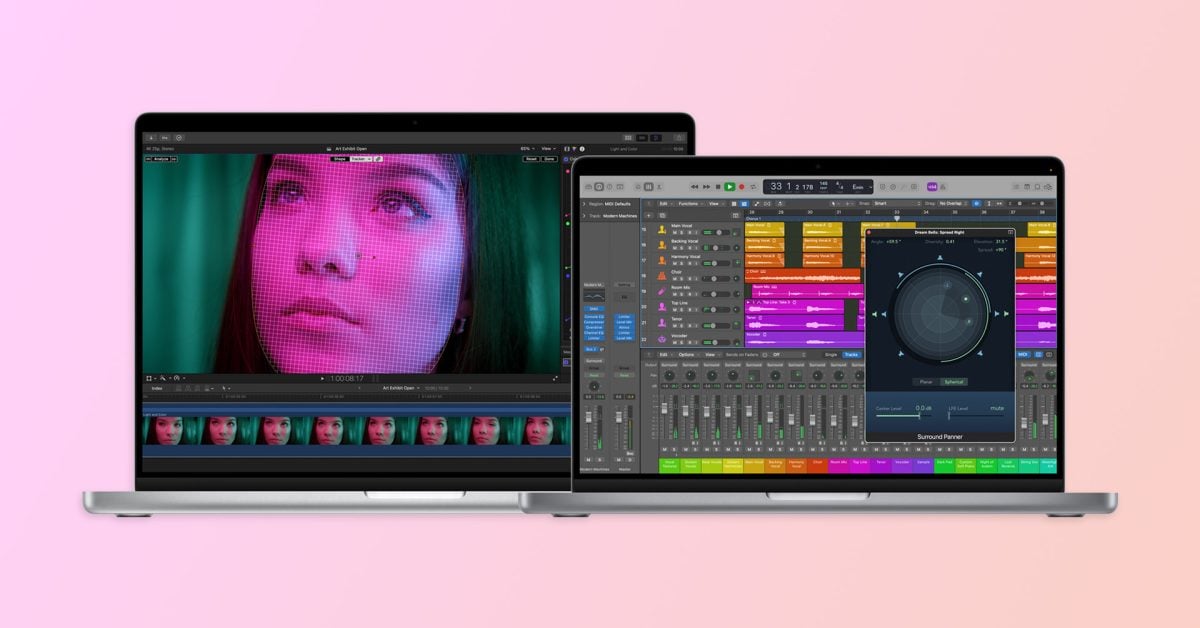Activate Cycle mode in the transport bar
The image size is (1200, 628).
tap(754, 186)
